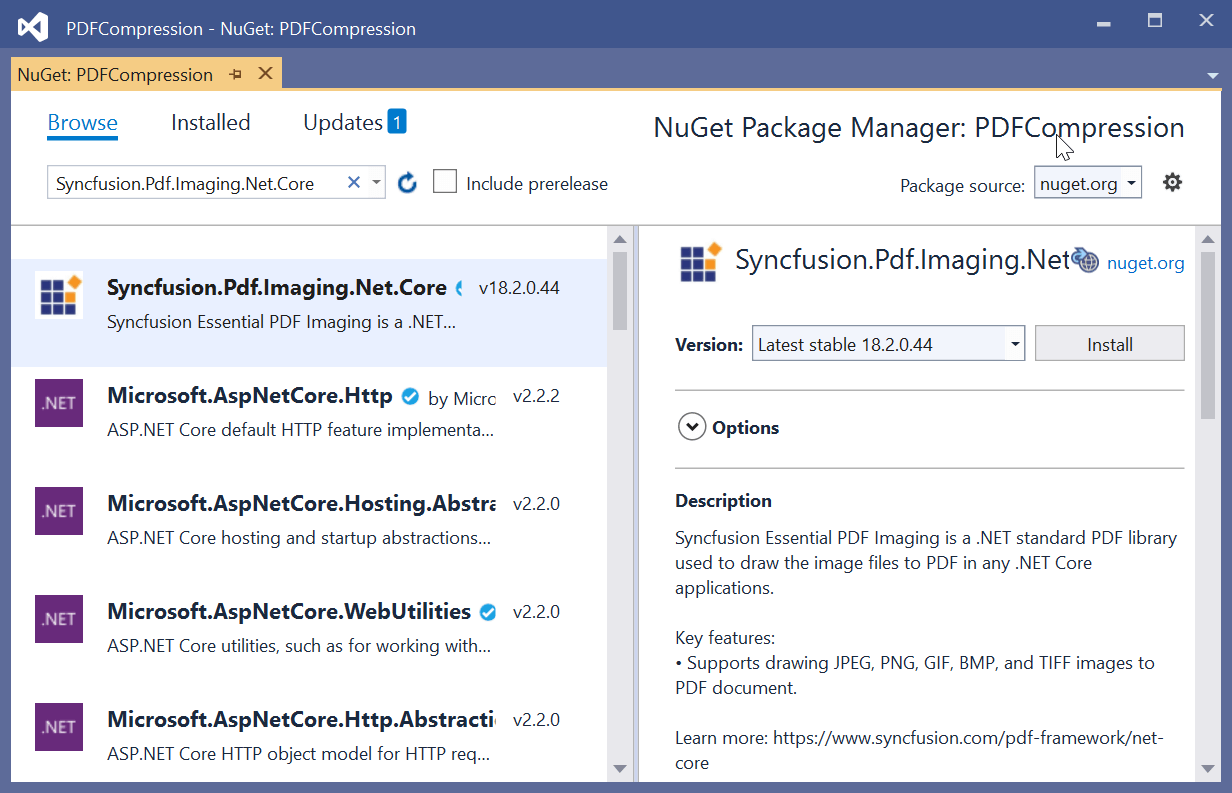
Task: Click the Updates count badge
Action: [x=397, y=122]
